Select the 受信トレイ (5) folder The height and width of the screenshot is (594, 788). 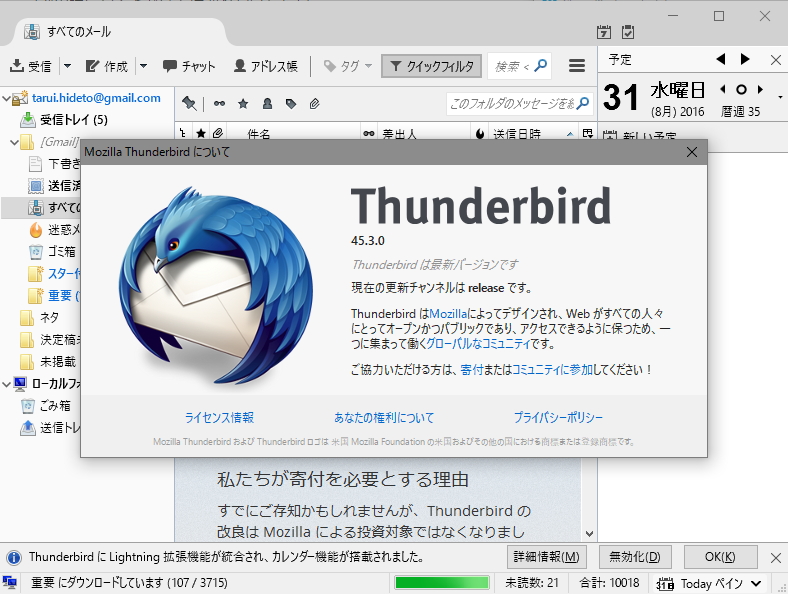point(74,120)
